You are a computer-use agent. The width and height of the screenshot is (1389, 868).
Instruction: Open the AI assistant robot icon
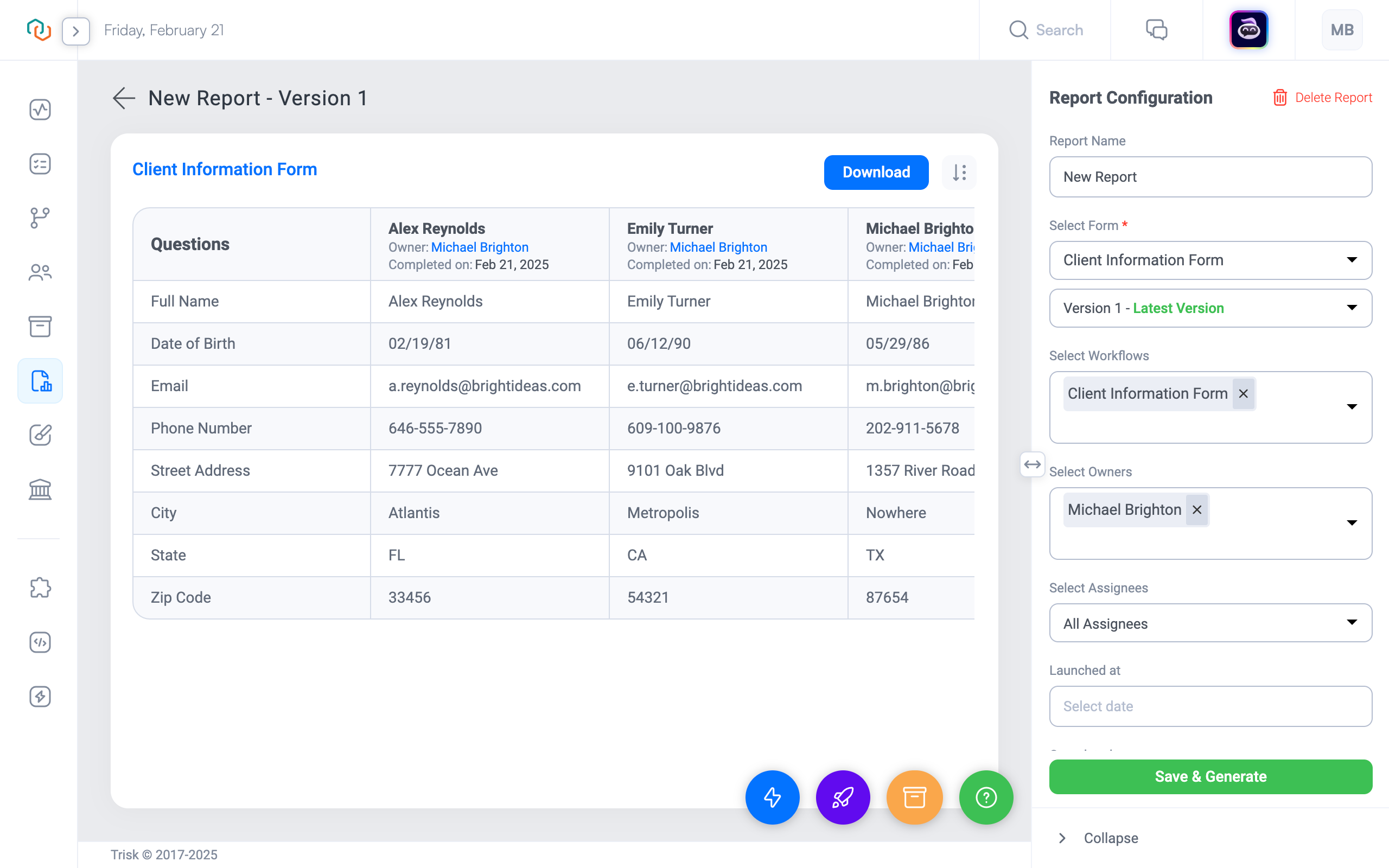[1248, 30]
